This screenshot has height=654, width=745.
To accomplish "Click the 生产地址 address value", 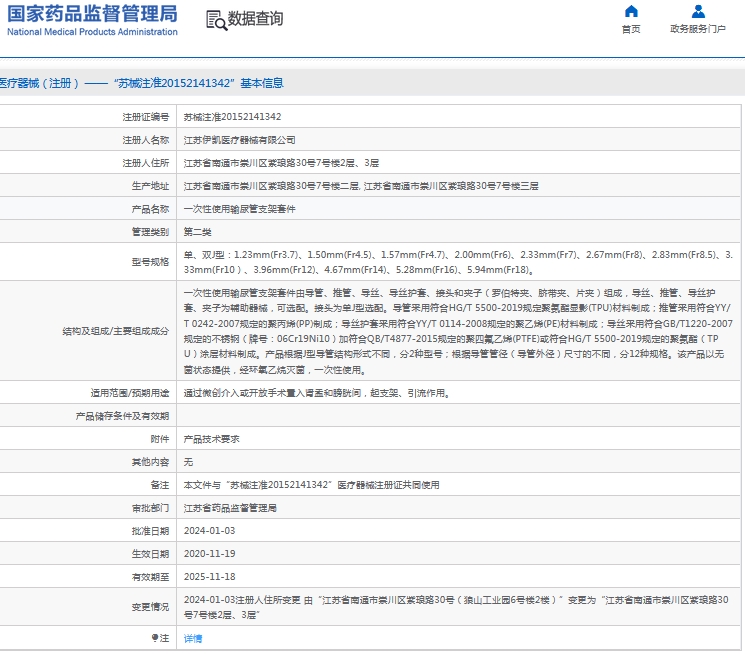I will point(361,186).
